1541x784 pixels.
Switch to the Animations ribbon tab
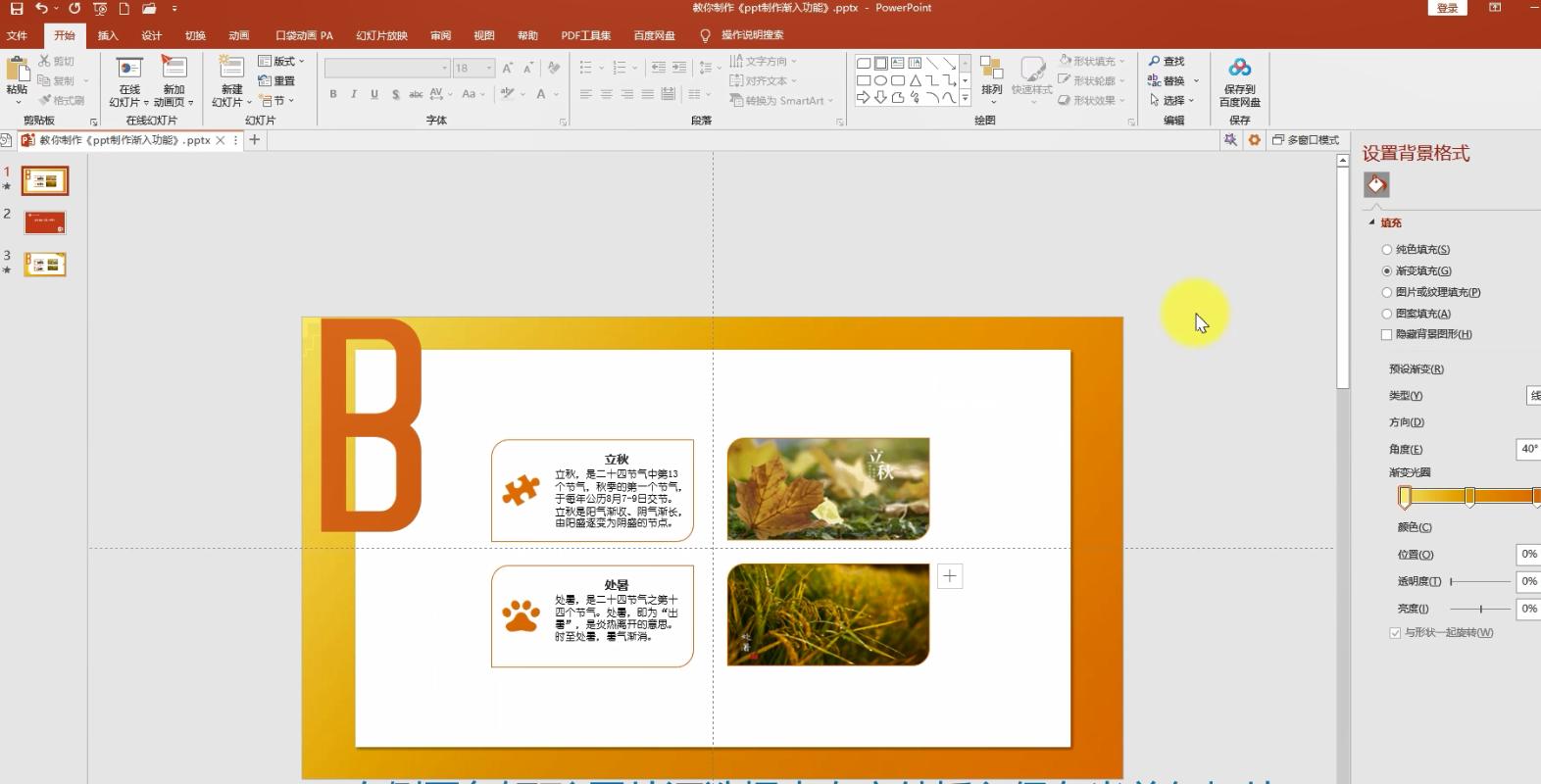coord(238,35)
